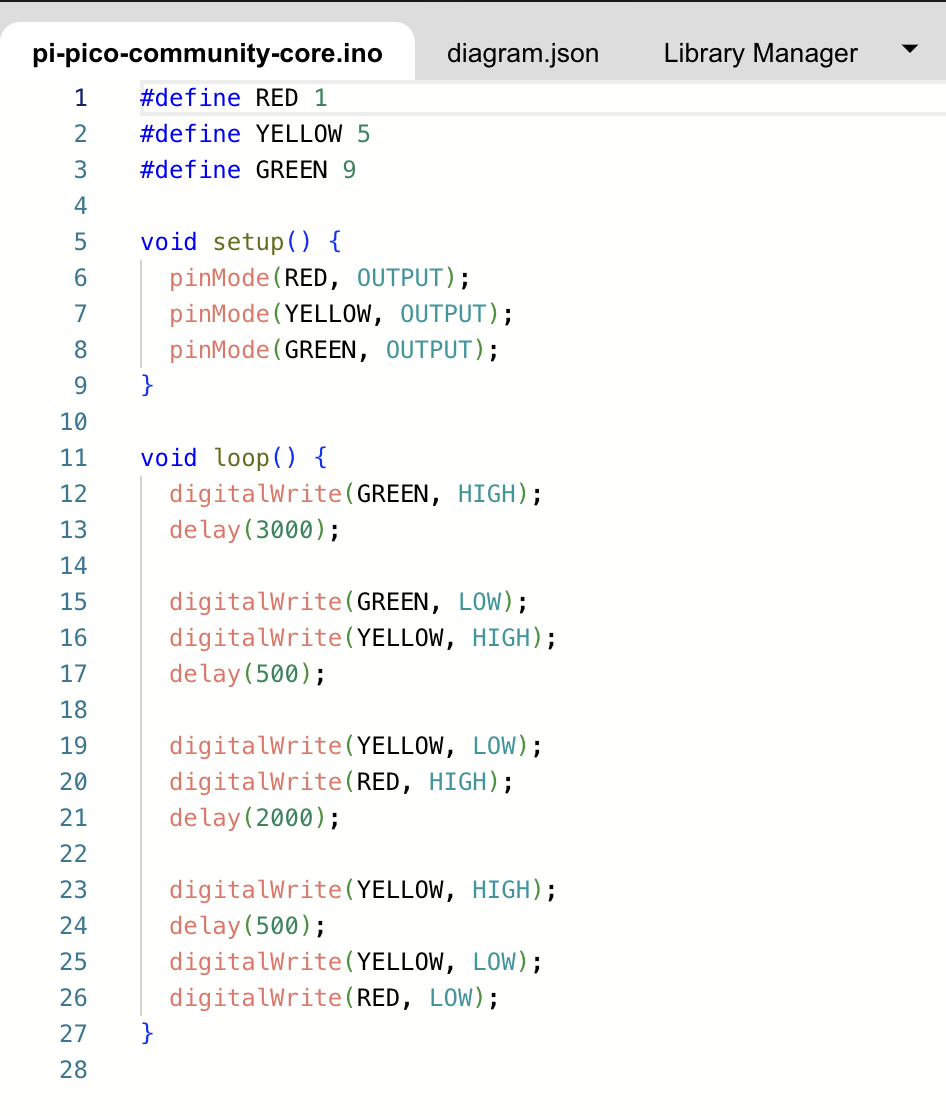Switch to the diagram.json tab

coord(522,53)
